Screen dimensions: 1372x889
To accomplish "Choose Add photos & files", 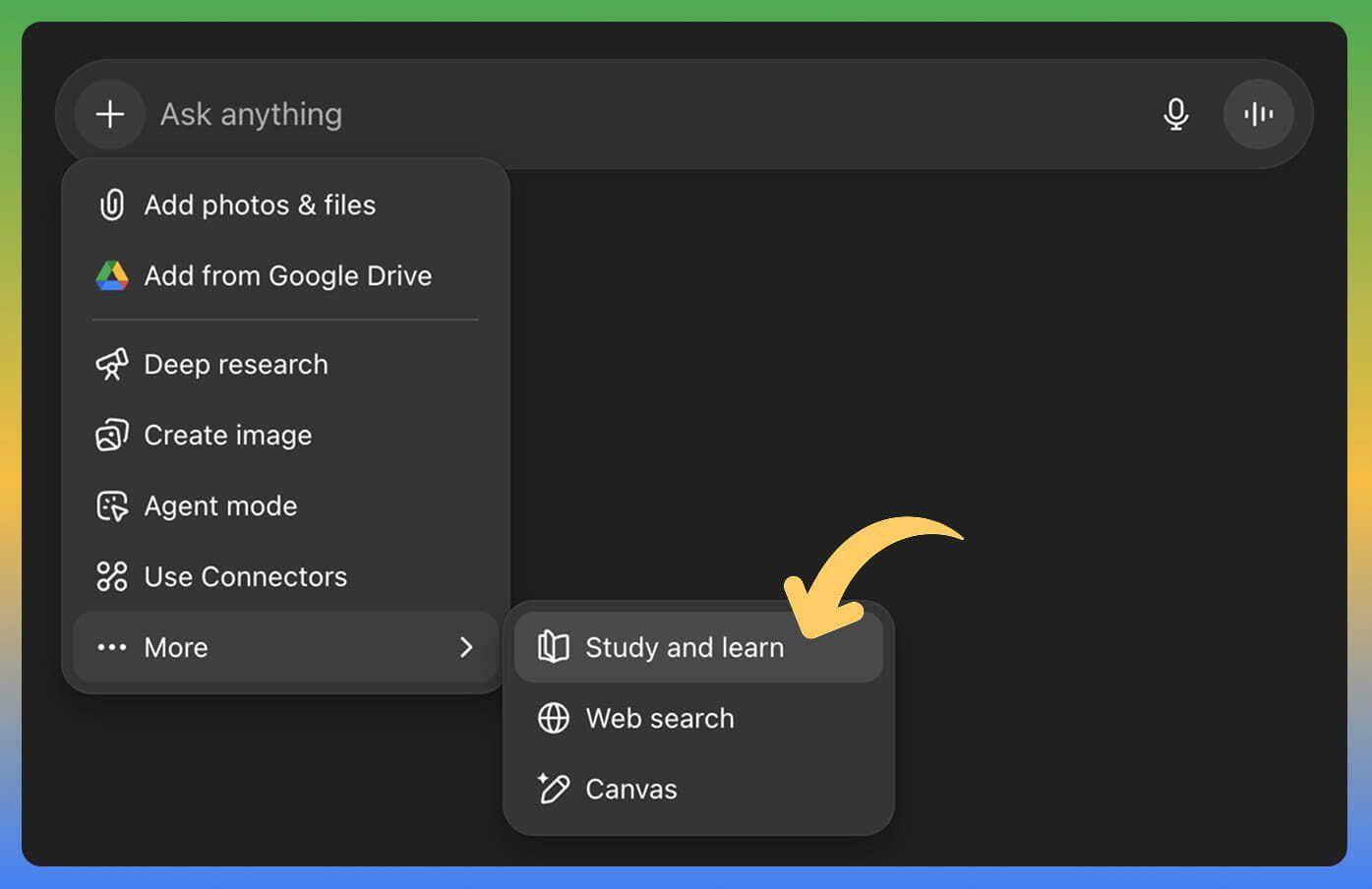I will pyautogui.click(x=285, y=205).
